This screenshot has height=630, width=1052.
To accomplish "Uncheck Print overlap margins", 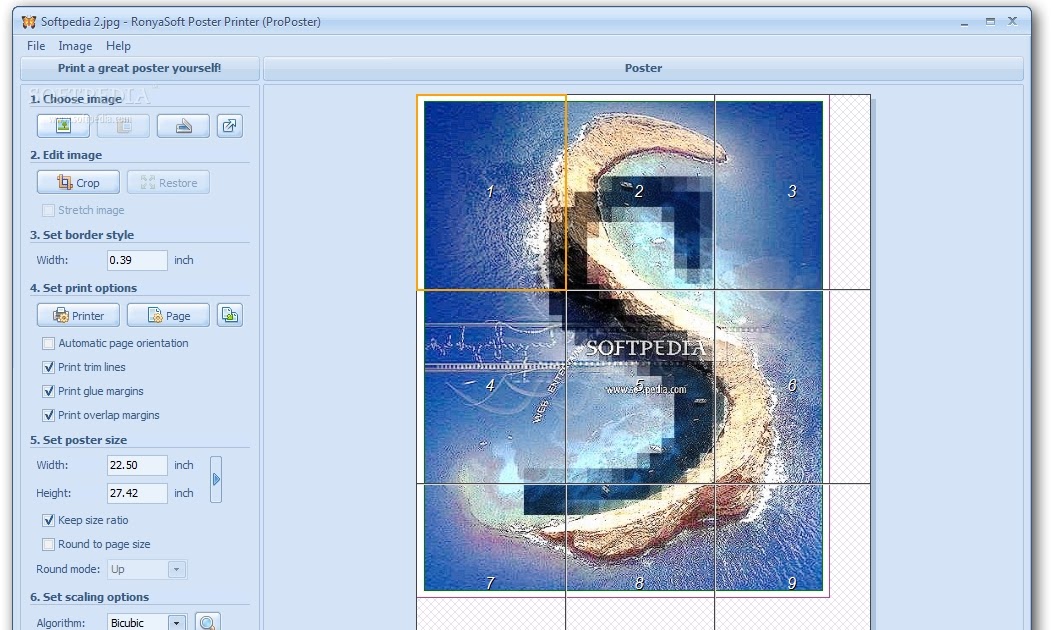I will click(48, 415).
